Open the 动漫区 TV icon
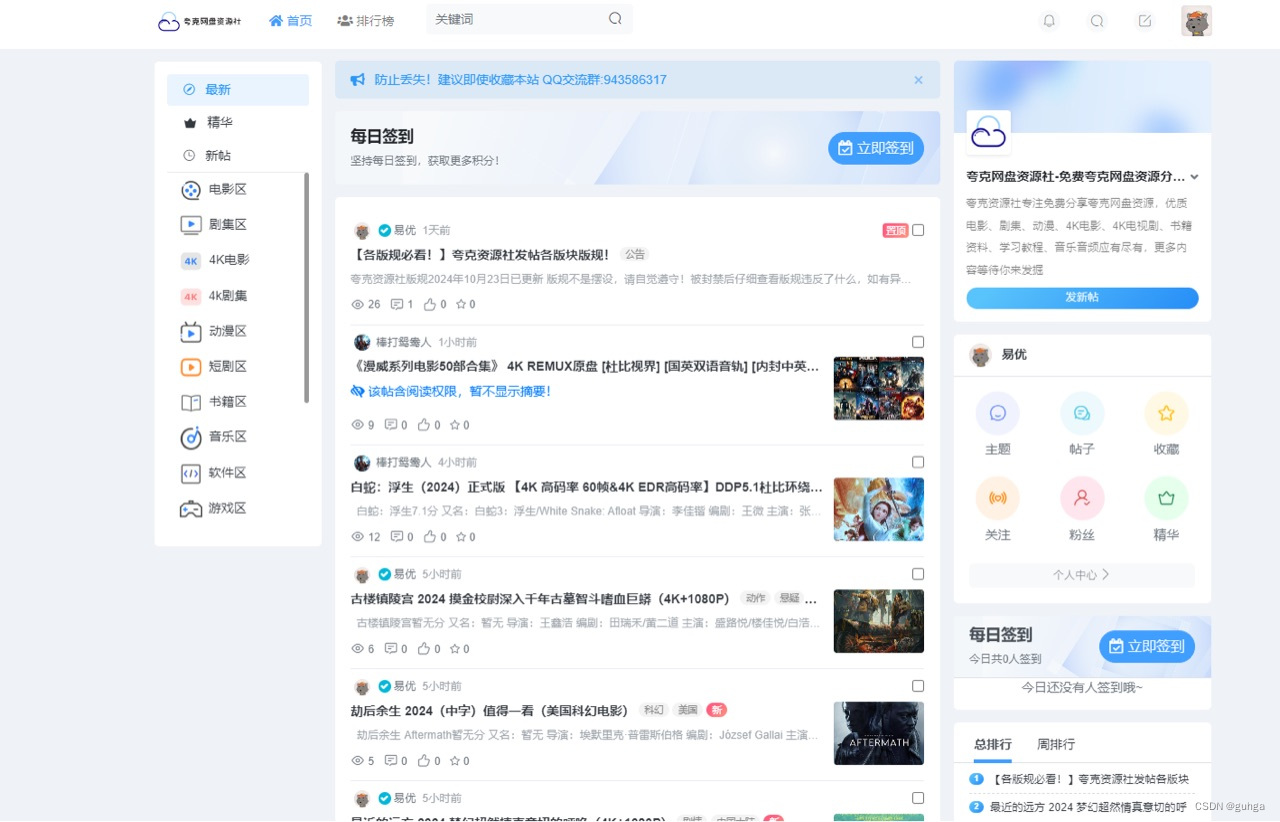The height and width of the screenshot is (822, 1280). click(191, 331)
